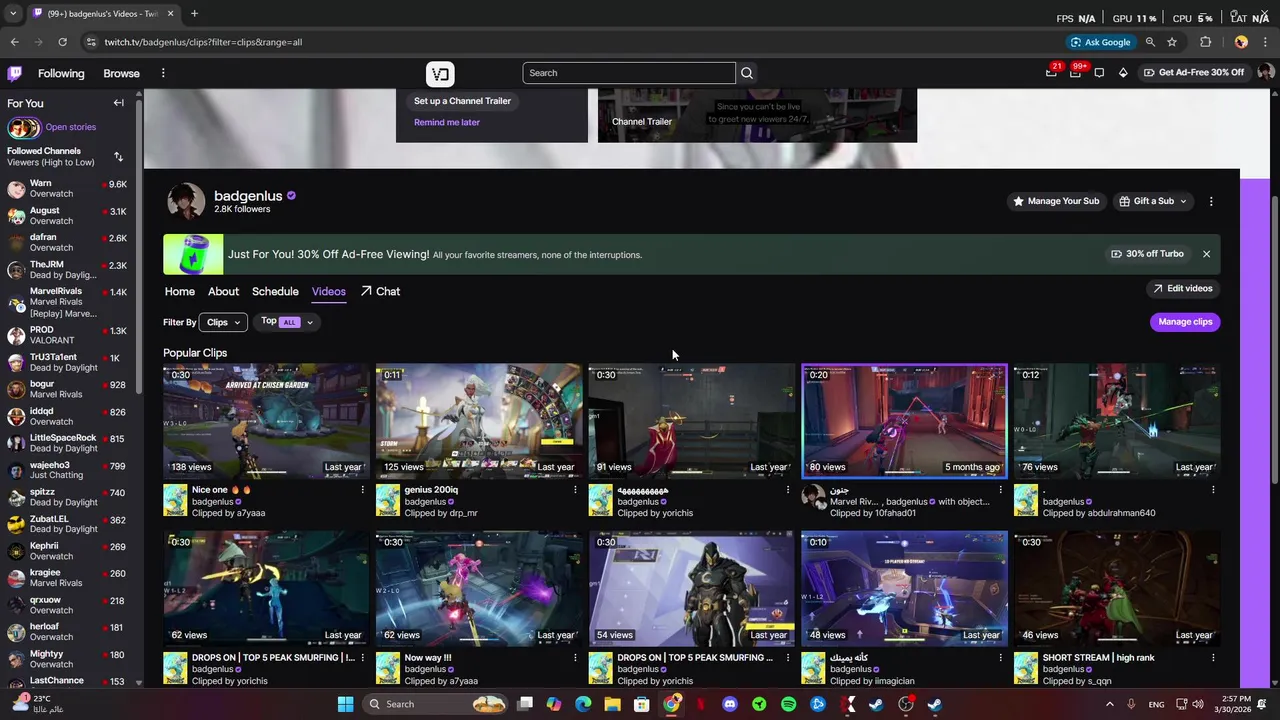
Task: Click the Manage clips button
Action: (1185, 322)
